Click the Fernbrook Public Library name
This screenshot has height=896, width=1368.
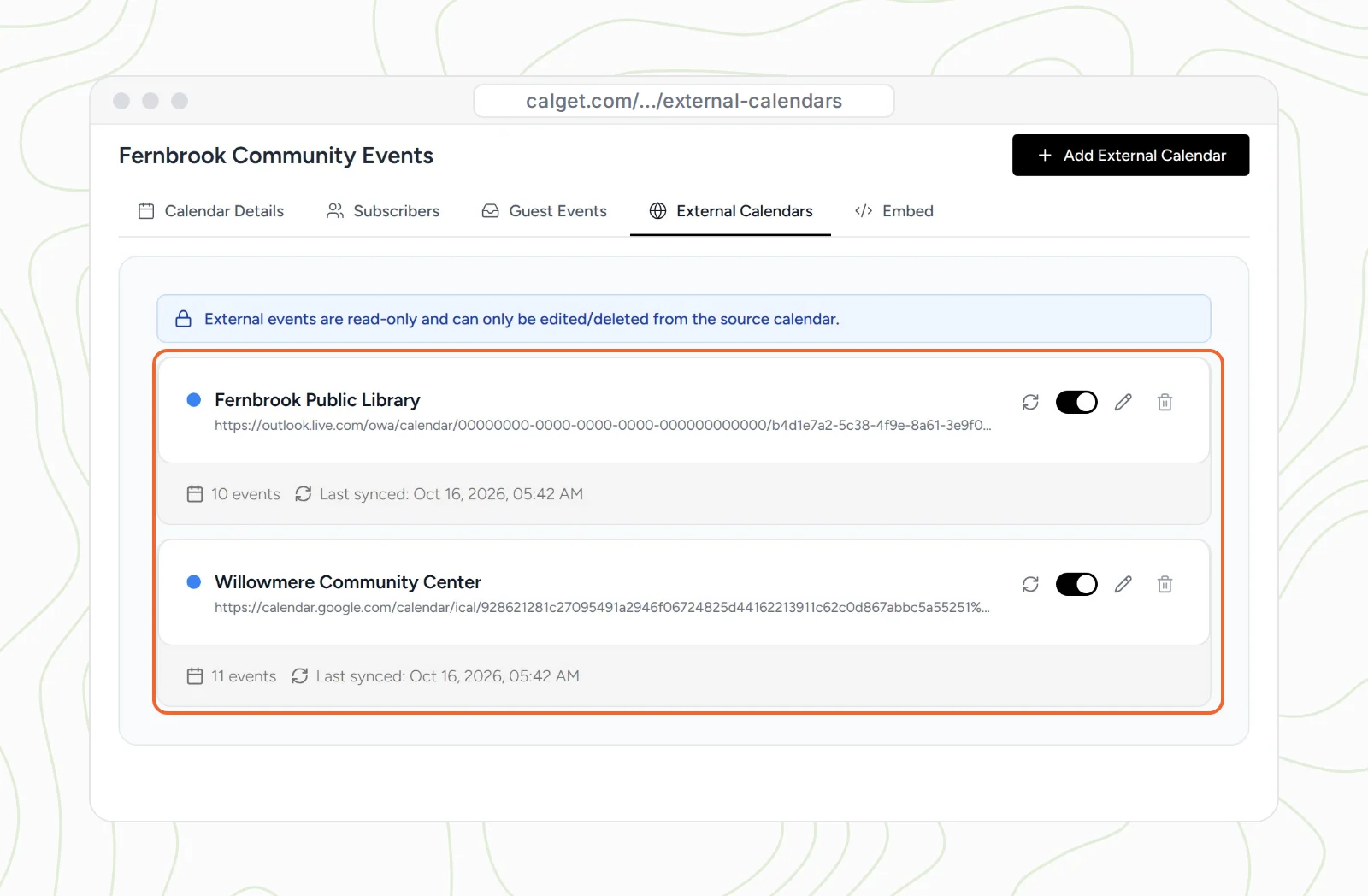click(317, 400)
